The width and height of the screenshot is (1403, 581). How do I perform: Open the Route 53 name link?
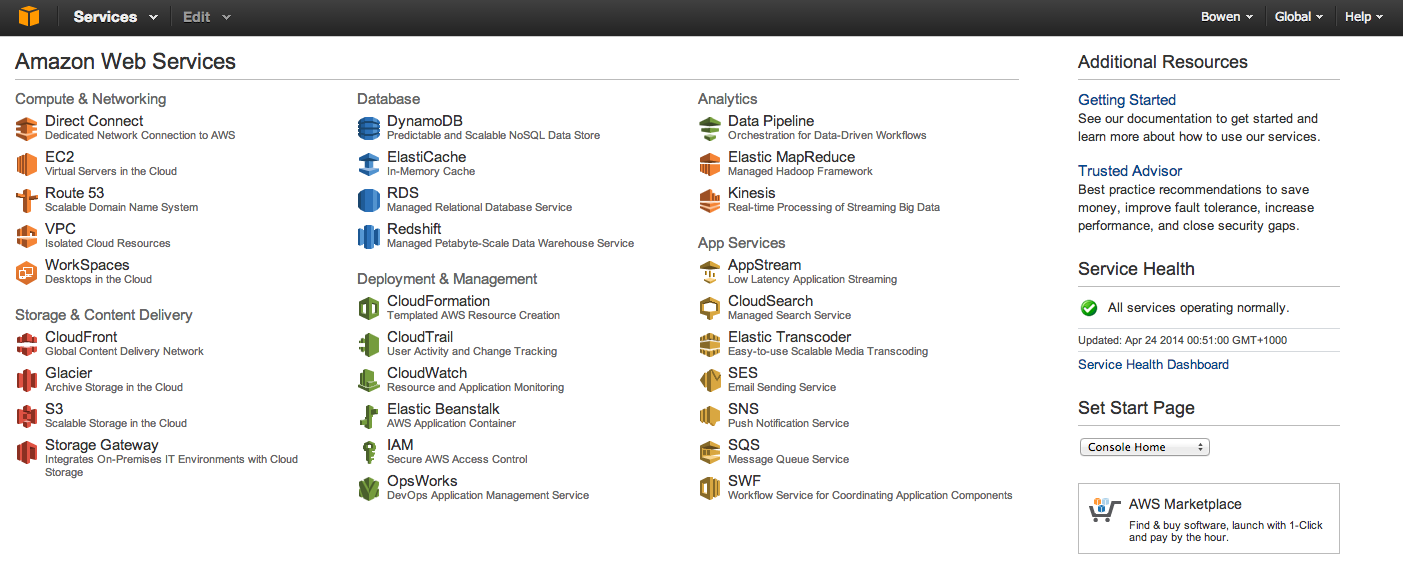[x=74, y=193]
